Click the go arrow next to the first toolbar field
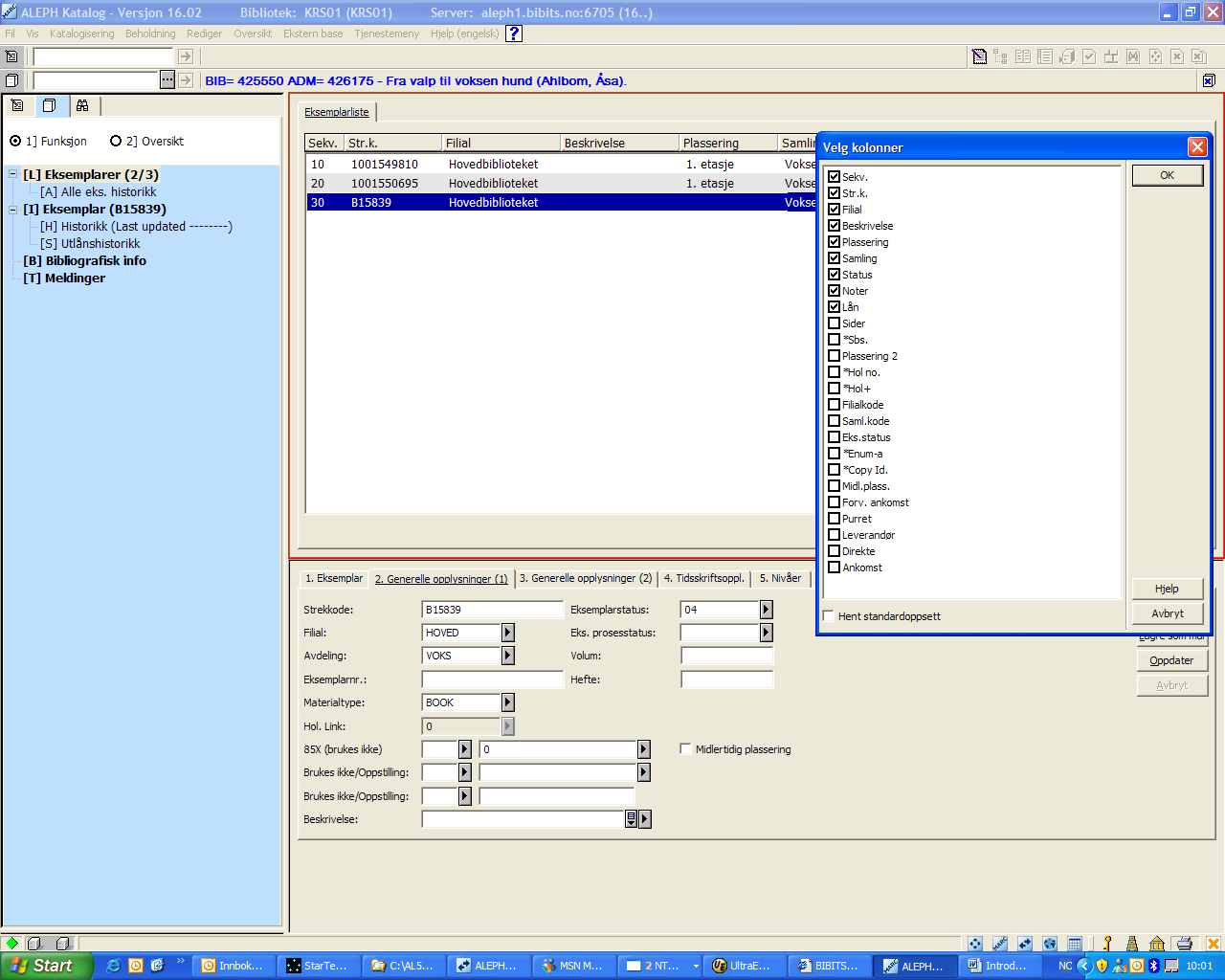 [186, 56]
